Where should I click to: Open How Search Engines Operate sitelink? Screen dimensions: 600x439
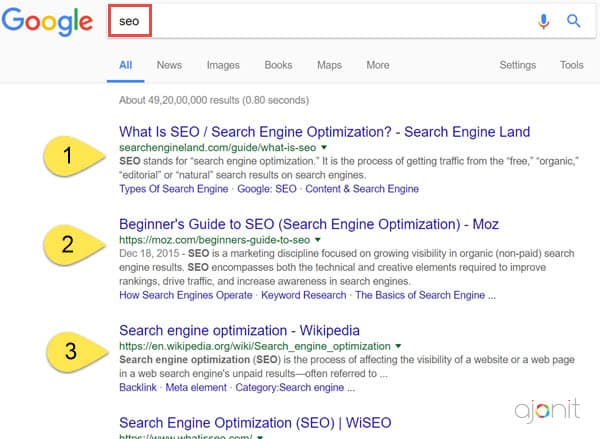coord(186,295)
